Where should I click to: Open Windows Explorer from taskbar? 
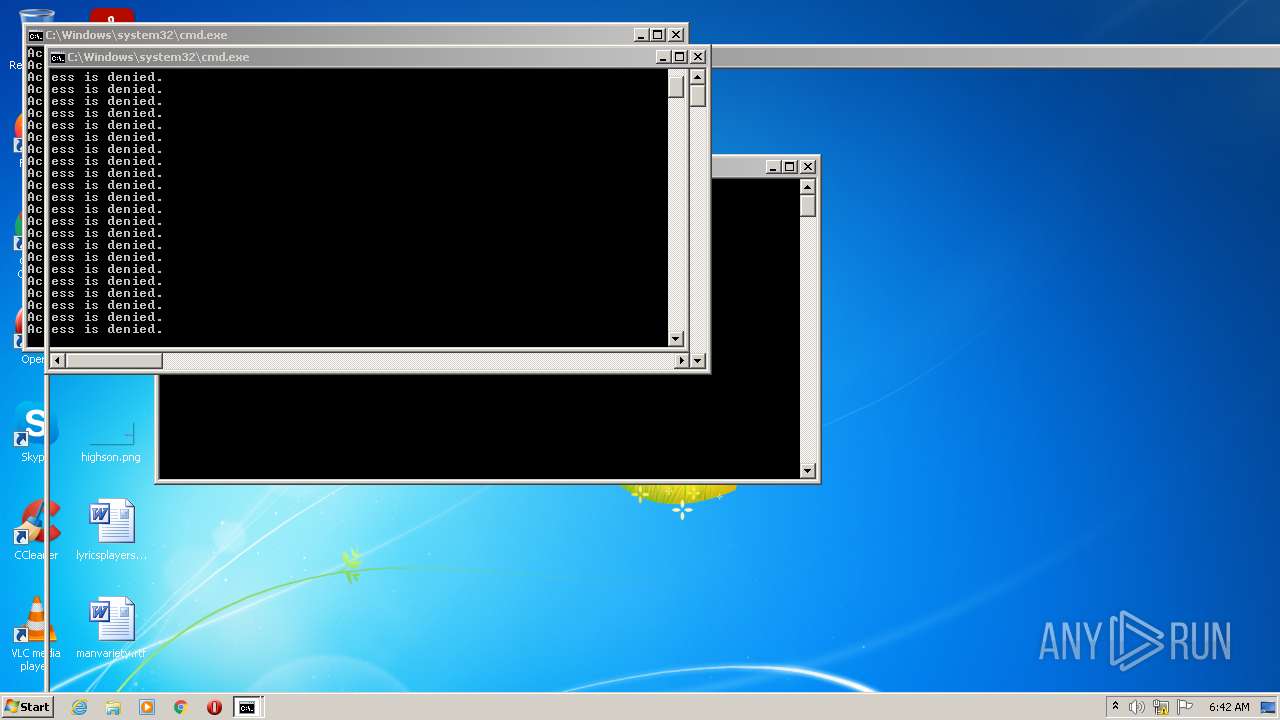pyautogui.click(x=113, y=707)
